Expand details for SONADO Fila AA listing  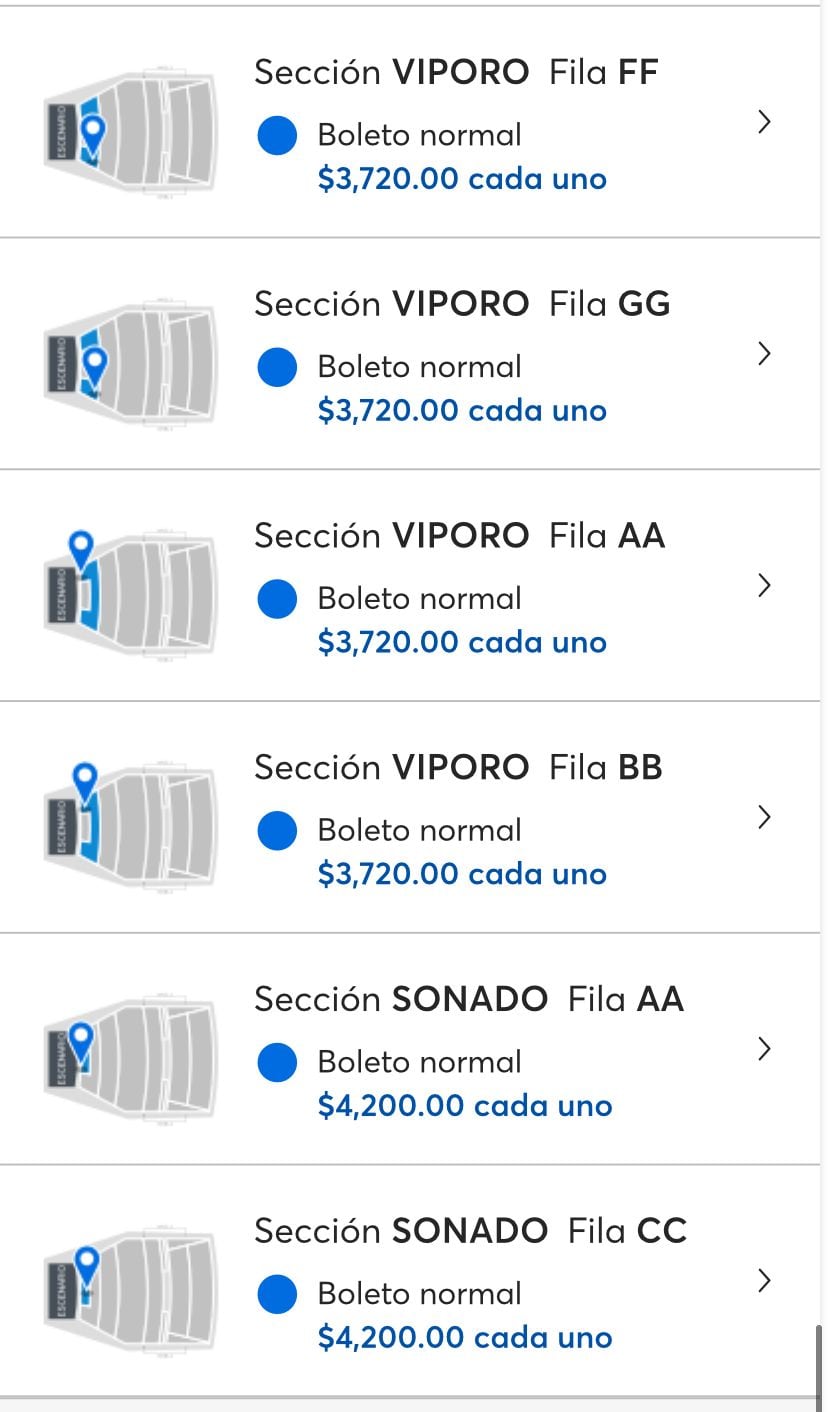(764, 1049)
